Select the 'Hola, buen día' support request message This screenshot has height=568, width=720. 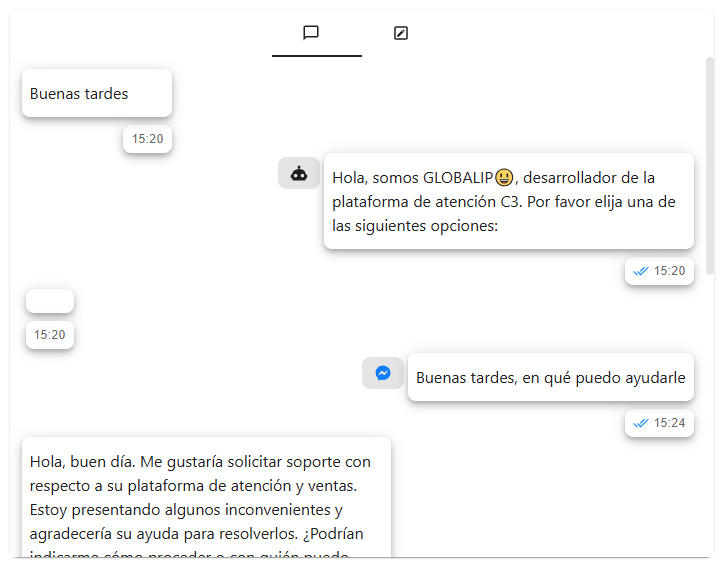207,497
